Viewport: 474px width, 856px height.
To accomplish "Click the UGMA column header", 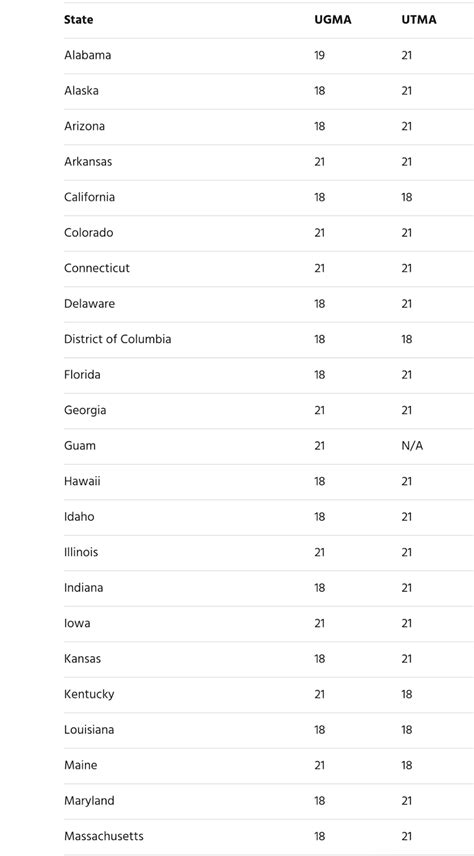I will coord(333,20).
